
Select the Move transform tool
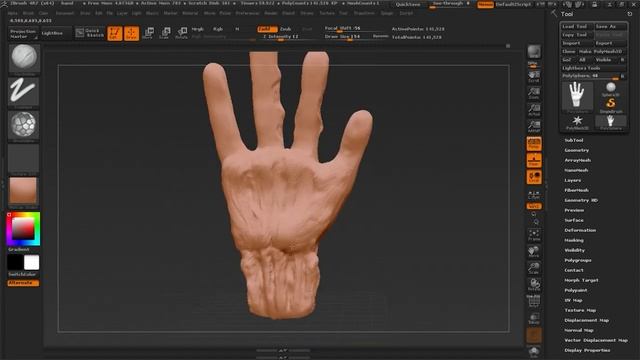pyautogui.click(x=149, y=33)
